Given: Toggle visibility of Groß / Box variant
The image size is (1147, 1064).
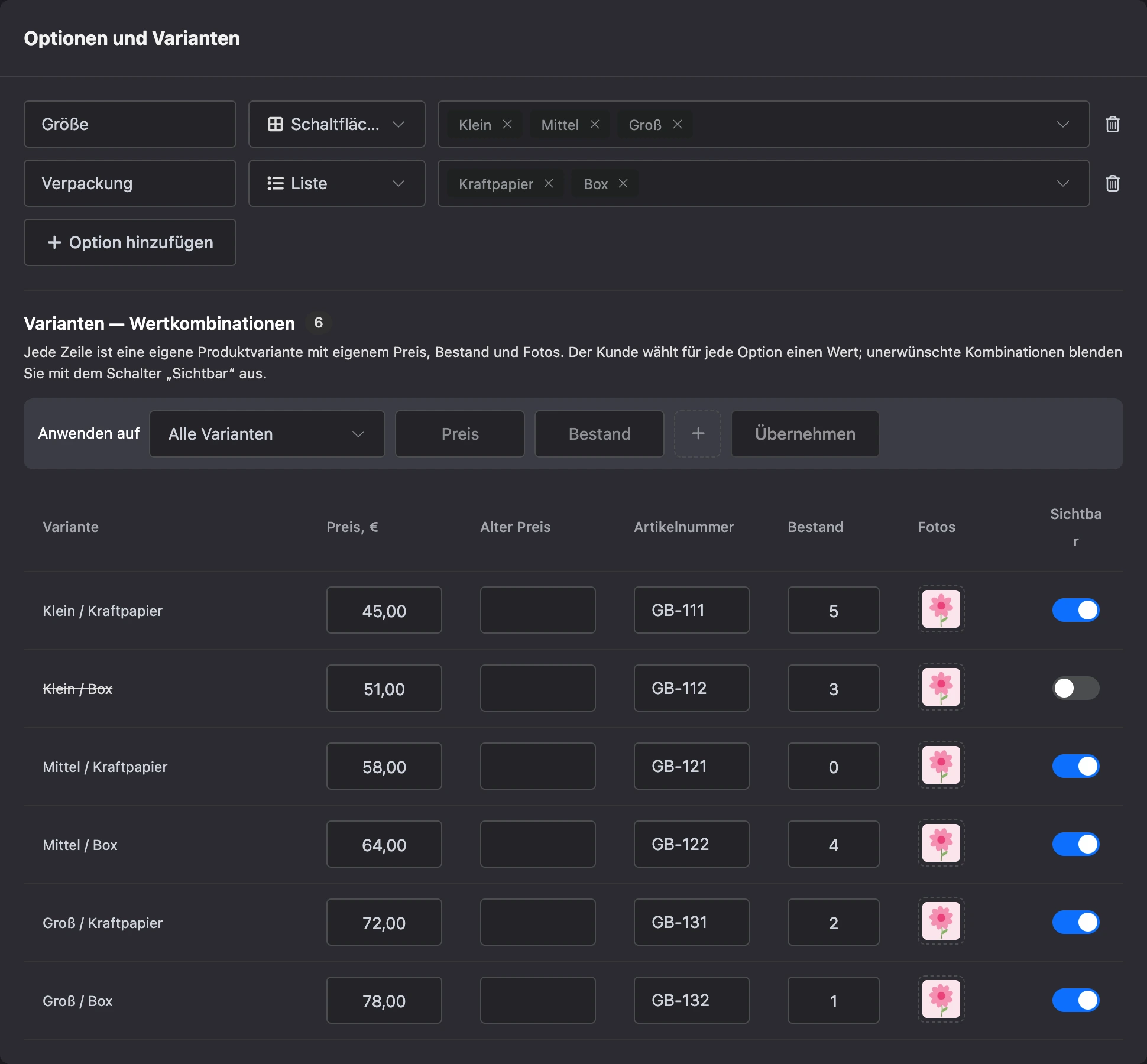Looking at the screenshot, I should click(1075, 1000).
